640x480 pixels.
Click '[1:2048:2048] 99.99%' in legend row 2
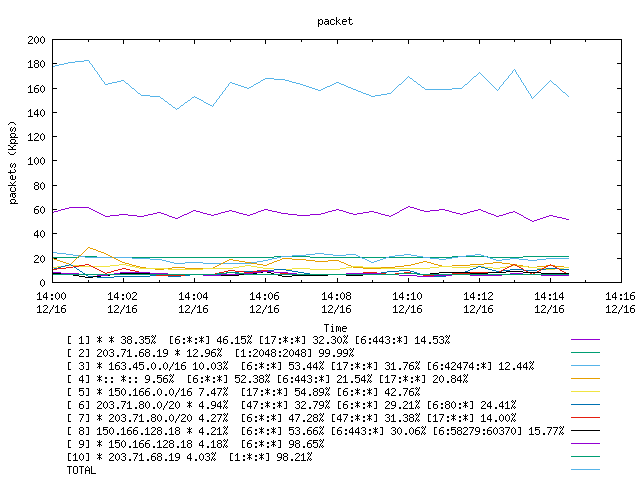tap(295, 353)
